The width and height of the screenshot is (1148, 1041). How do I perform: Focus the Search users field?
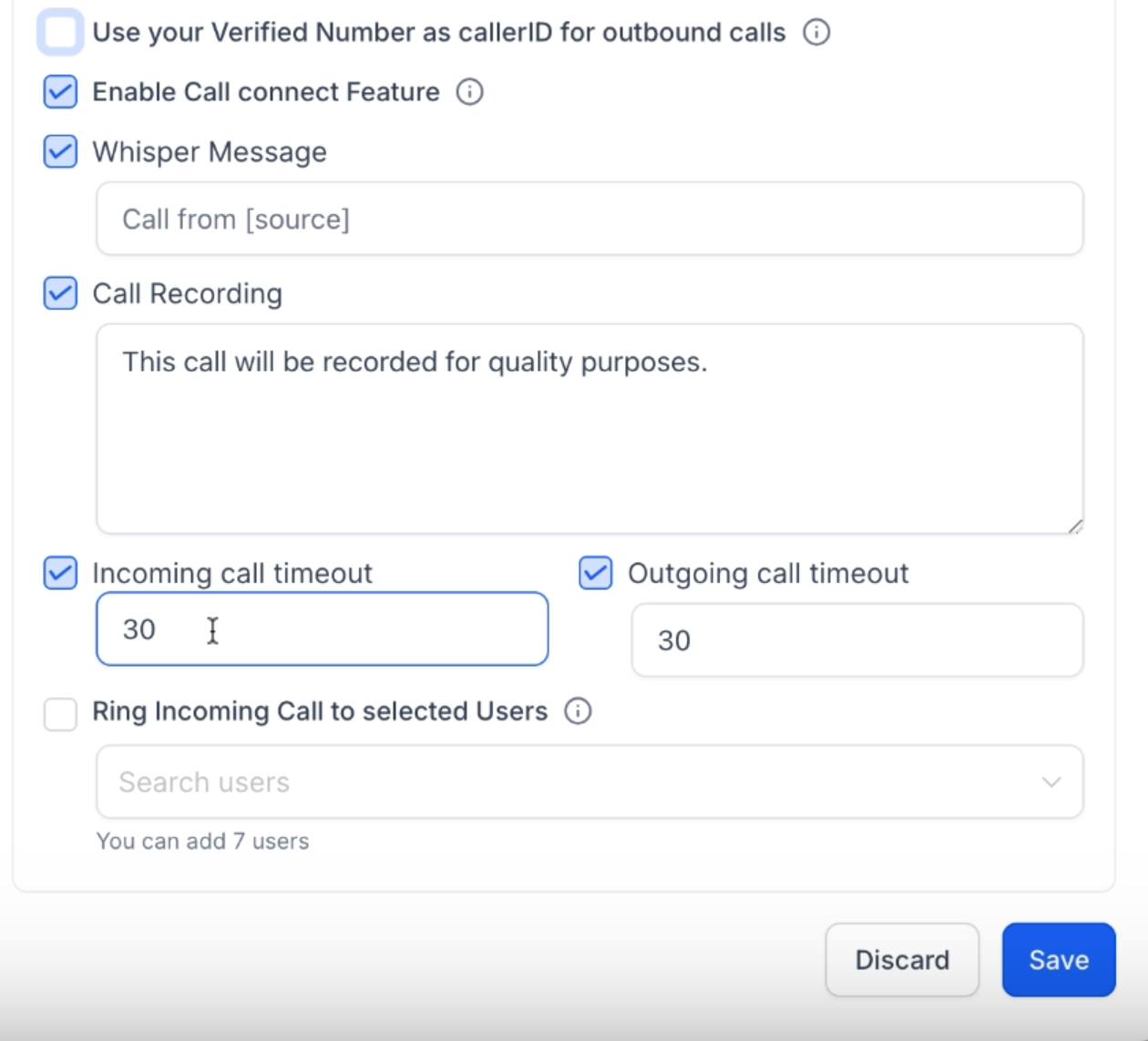click(x=589, y=782)
